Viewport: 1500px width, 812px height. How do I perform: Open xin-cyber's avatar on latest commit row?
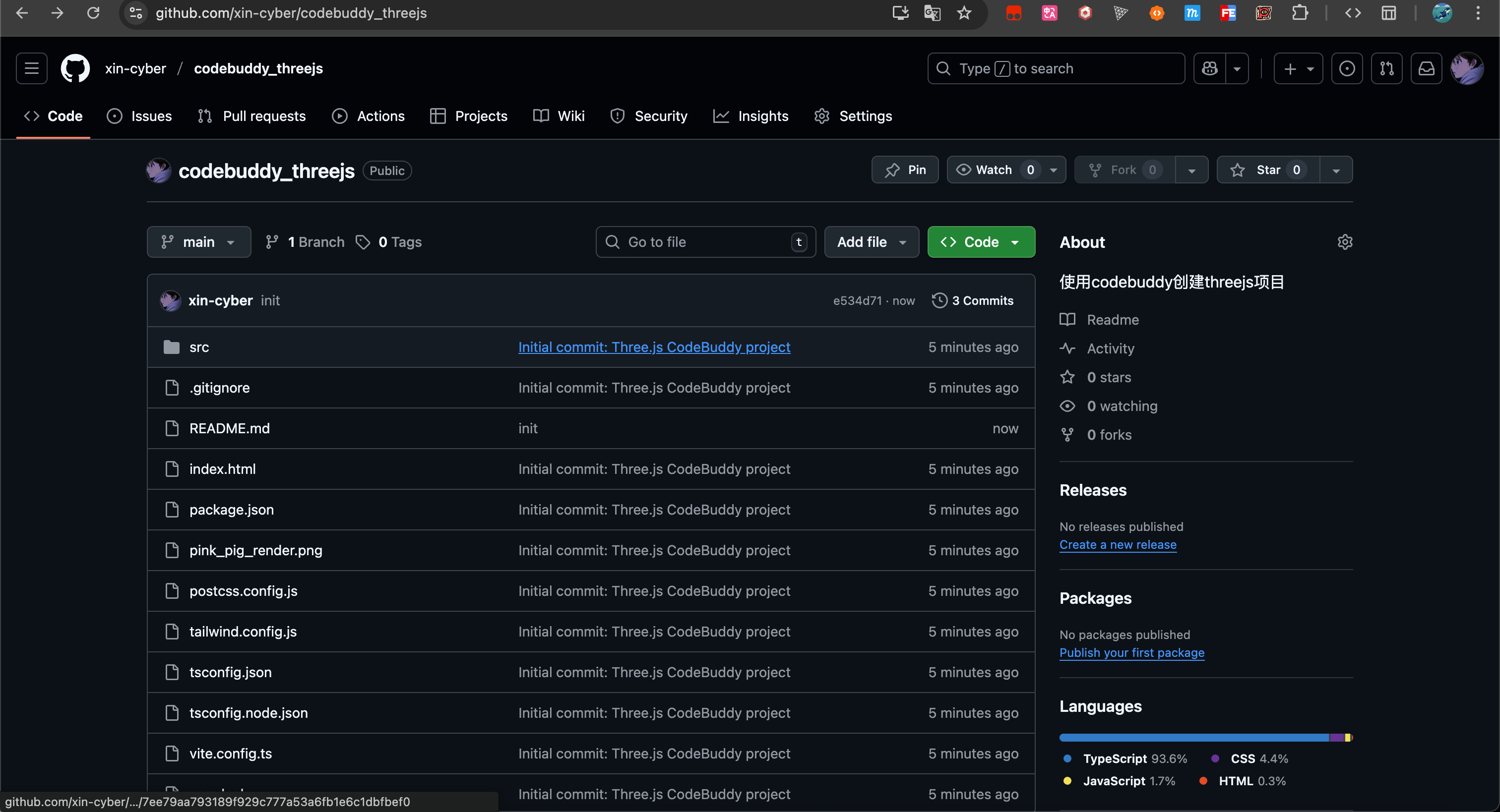pyautogui.click(x=170, y=301)
